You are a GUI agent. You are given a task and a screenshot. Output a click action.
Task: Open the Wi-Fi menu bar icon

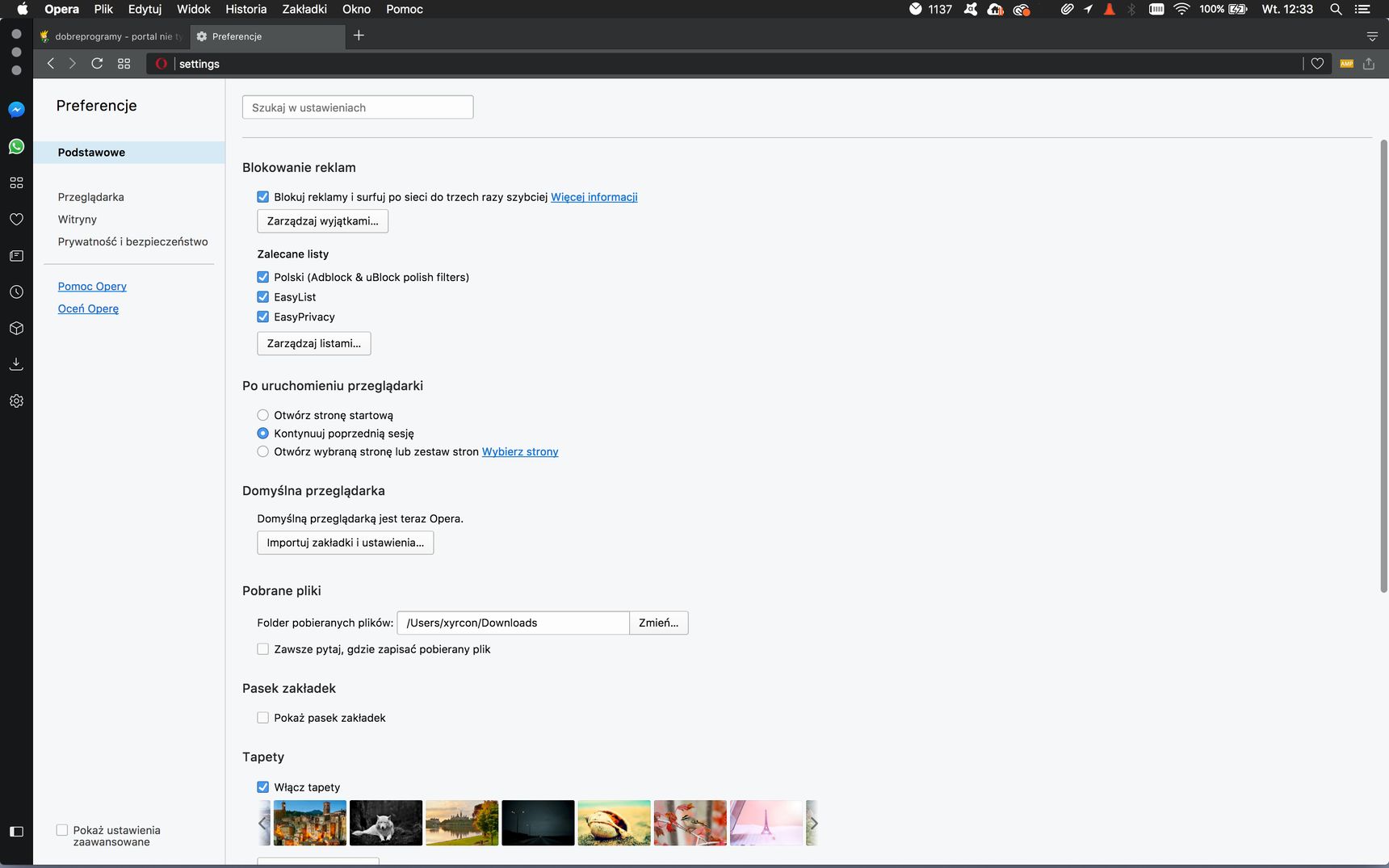[1181, 9]
